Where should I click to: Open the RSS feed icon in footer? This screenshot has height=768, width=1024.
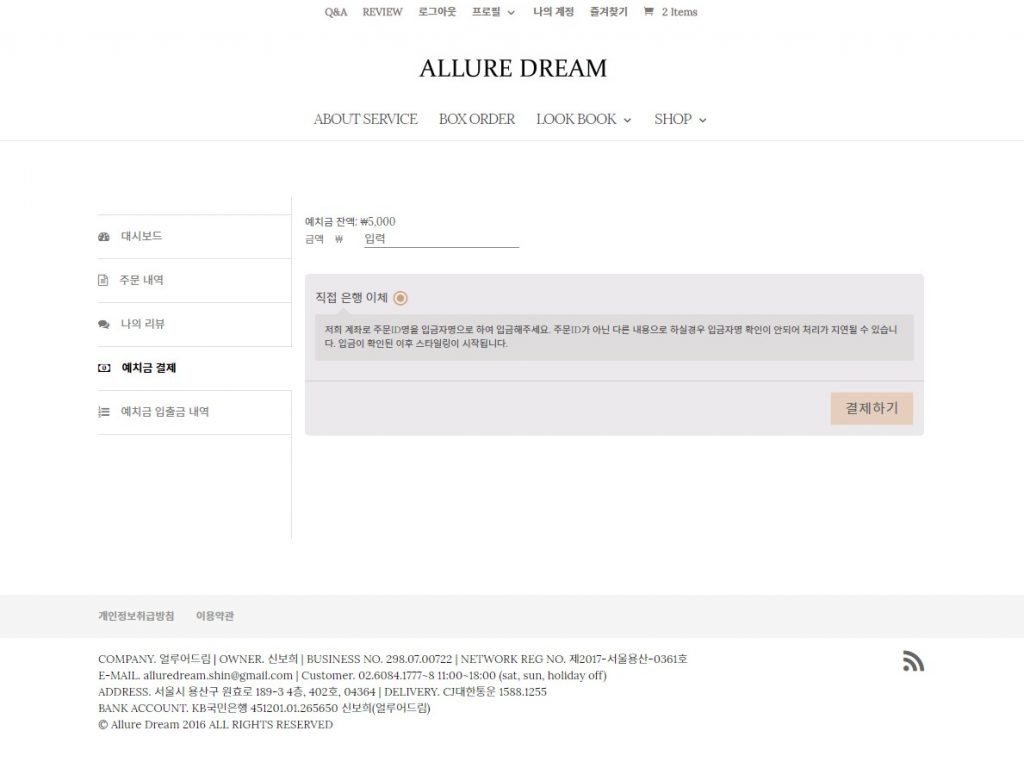(x=913, y=661)
